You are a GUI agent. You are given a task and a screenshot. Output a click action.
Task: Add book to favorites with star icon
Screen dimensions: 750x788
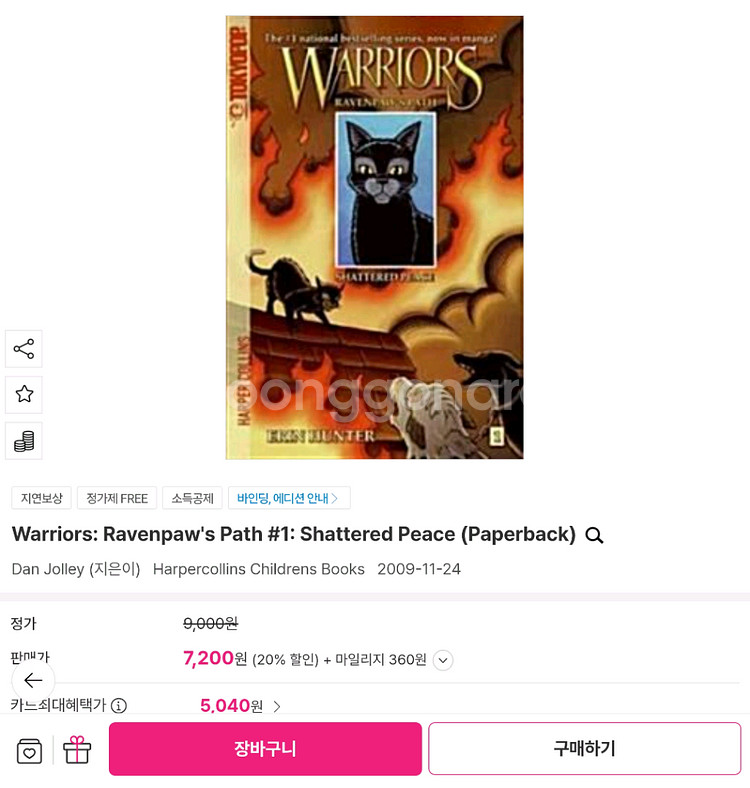pyautogui.click(x=24, y=395)
